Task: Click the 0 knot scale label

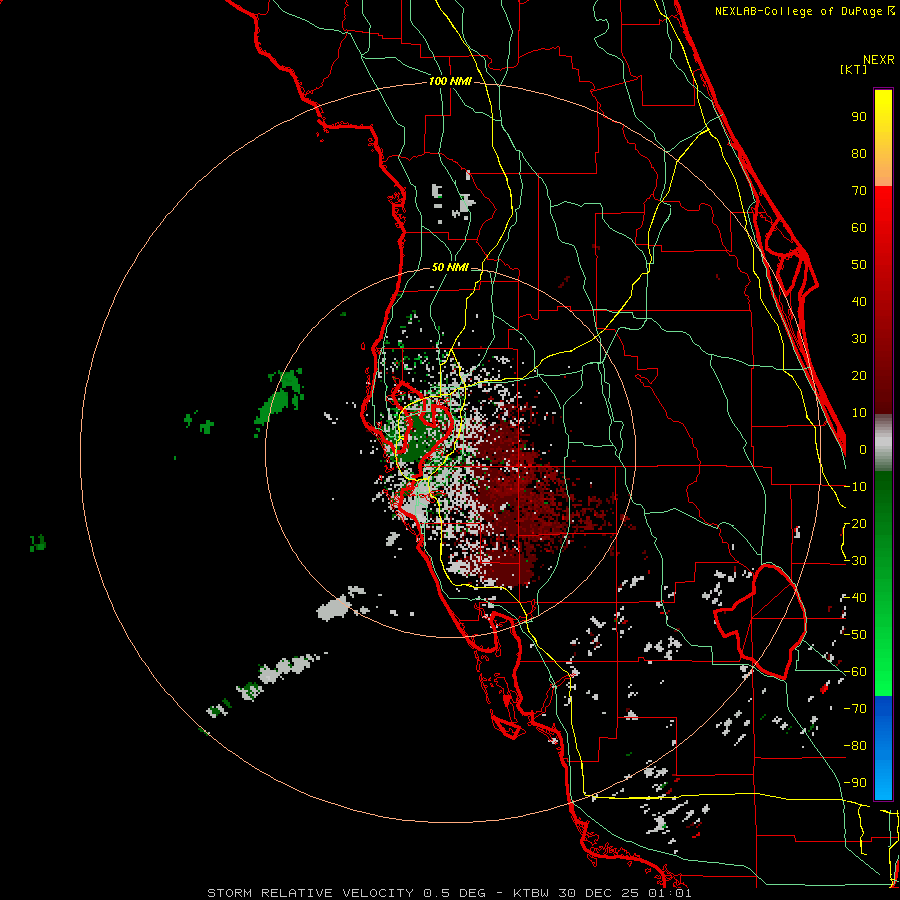Action: click(863, 450)
